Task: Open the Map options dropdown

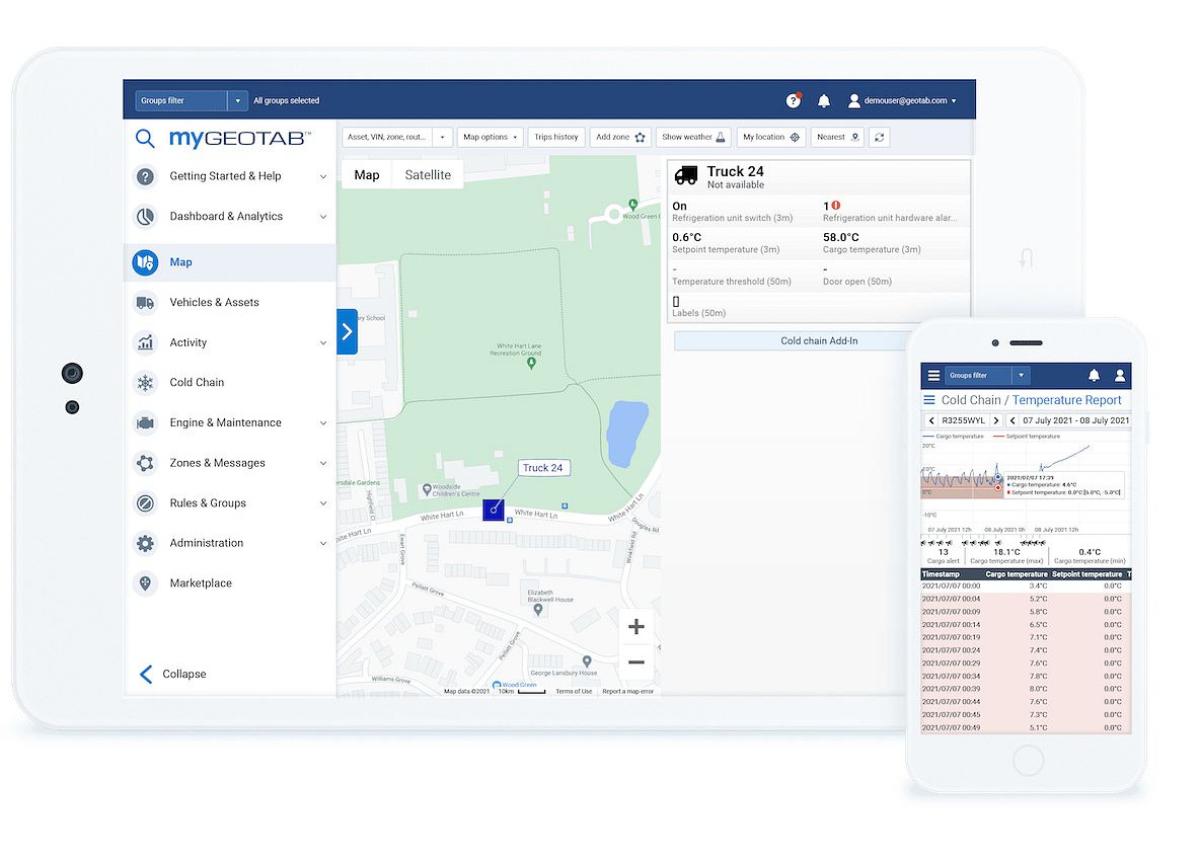Action: click(491, 137)
